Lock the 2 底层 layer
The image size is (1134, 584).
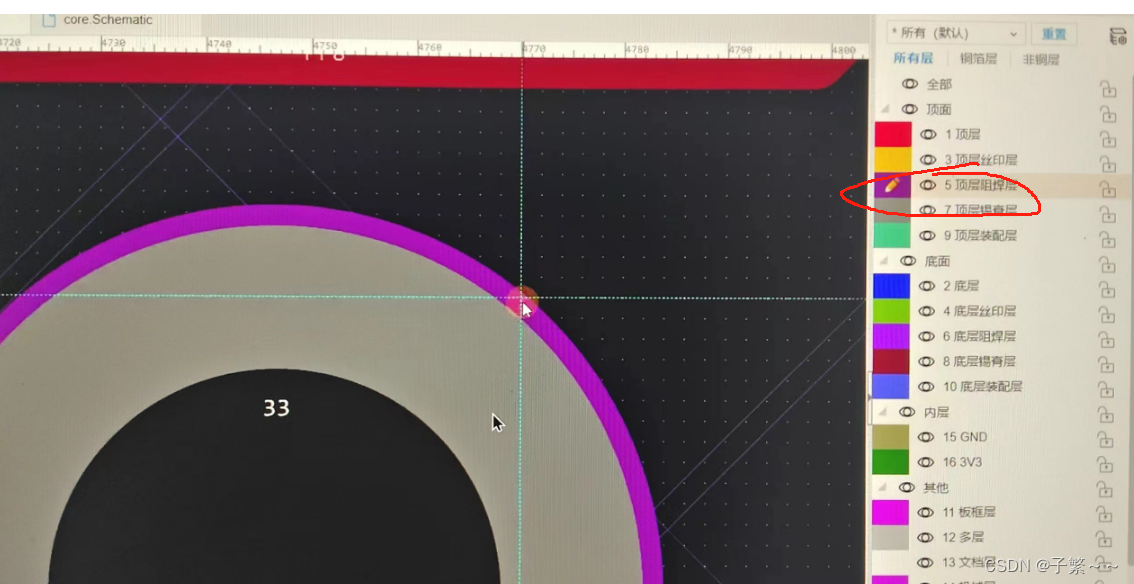point(1107,290)
